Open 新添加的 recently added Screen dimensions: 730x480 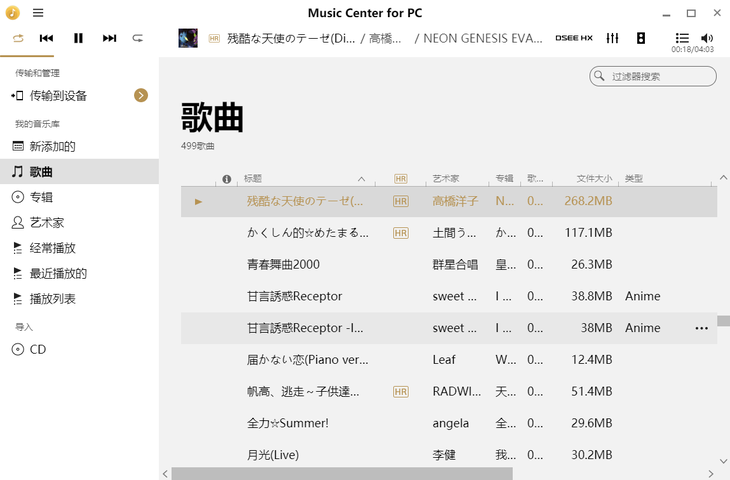pyautogui.click(x=79, y=146)
